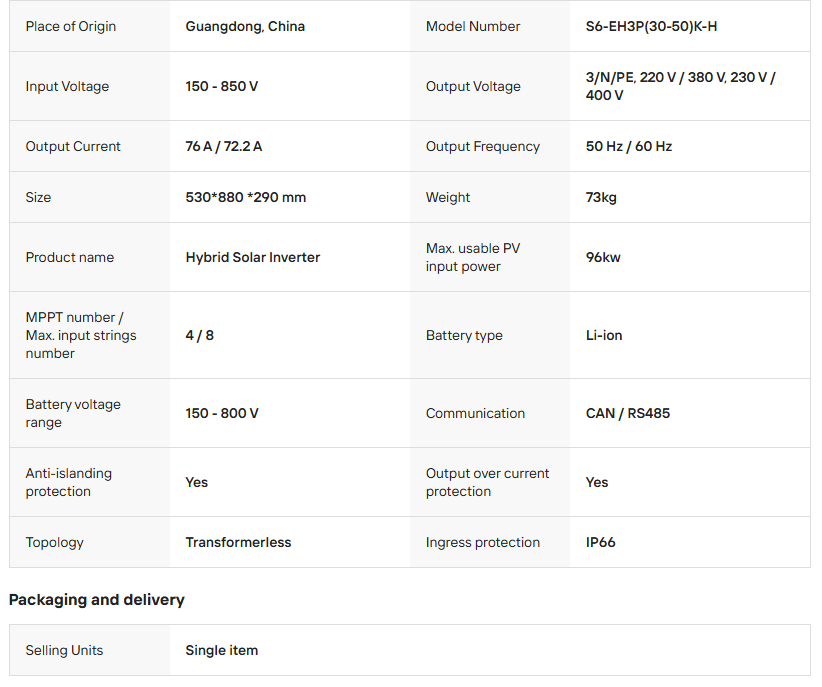Select the Place of Origin label
Screen dimensions: 822x687
(x=71, y=26)
